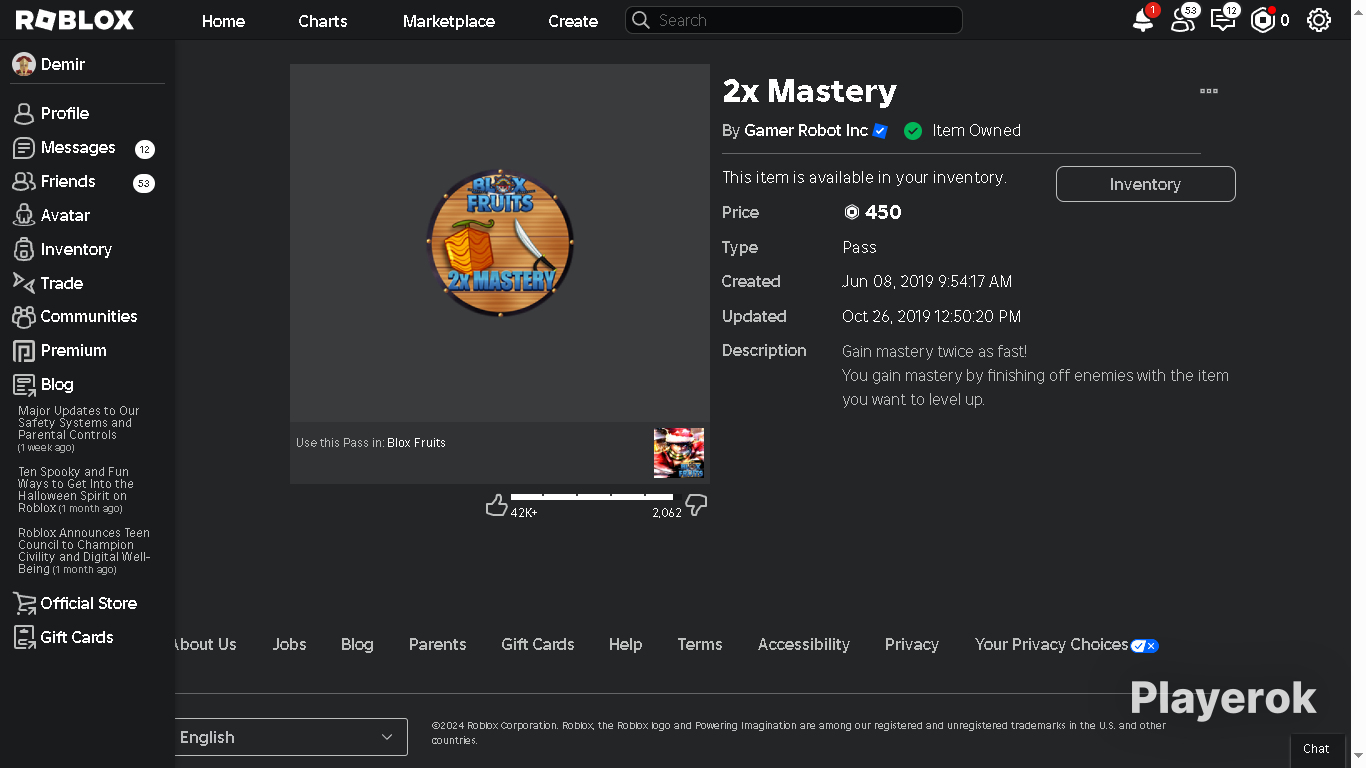
Task: Click the search magnifier icon
Action: coord(641,20)
